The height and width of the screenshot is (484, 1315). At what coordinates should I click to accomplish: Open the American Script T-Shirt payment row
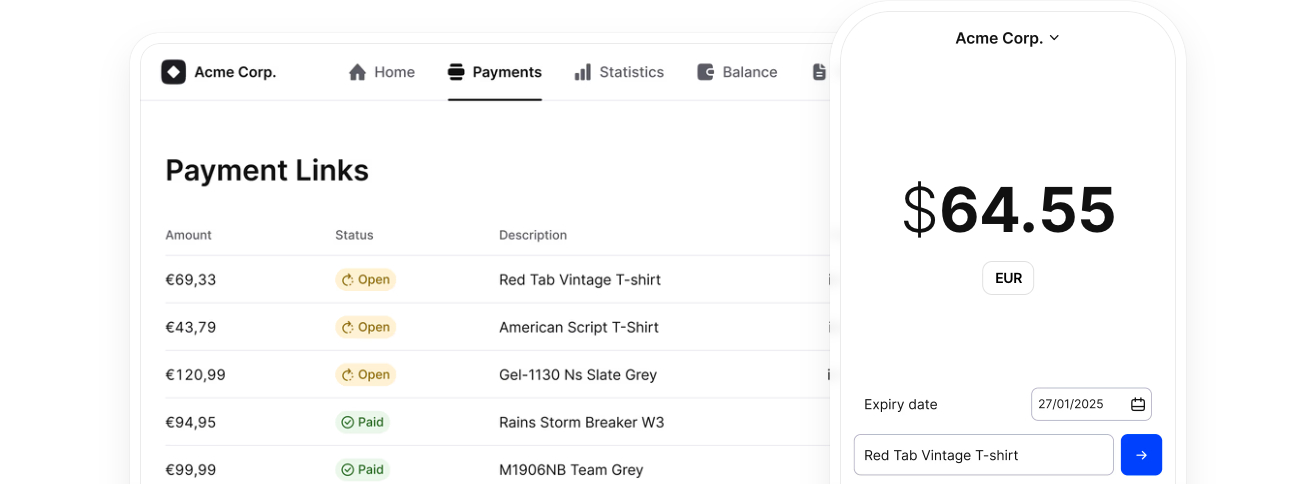[578, 327]
